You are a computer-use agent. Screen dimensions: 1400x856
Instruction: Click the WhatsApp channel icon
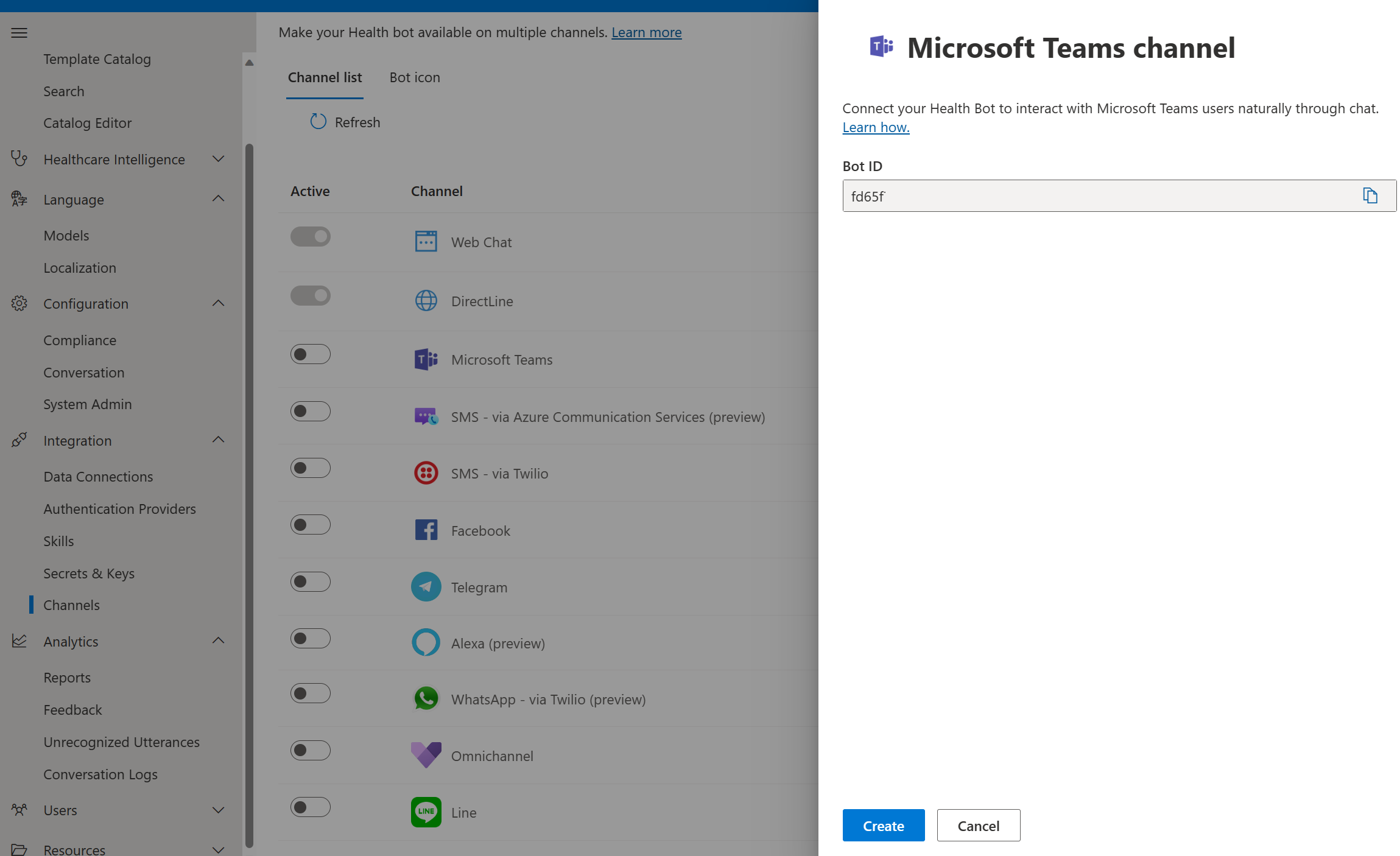click(426, 698)
